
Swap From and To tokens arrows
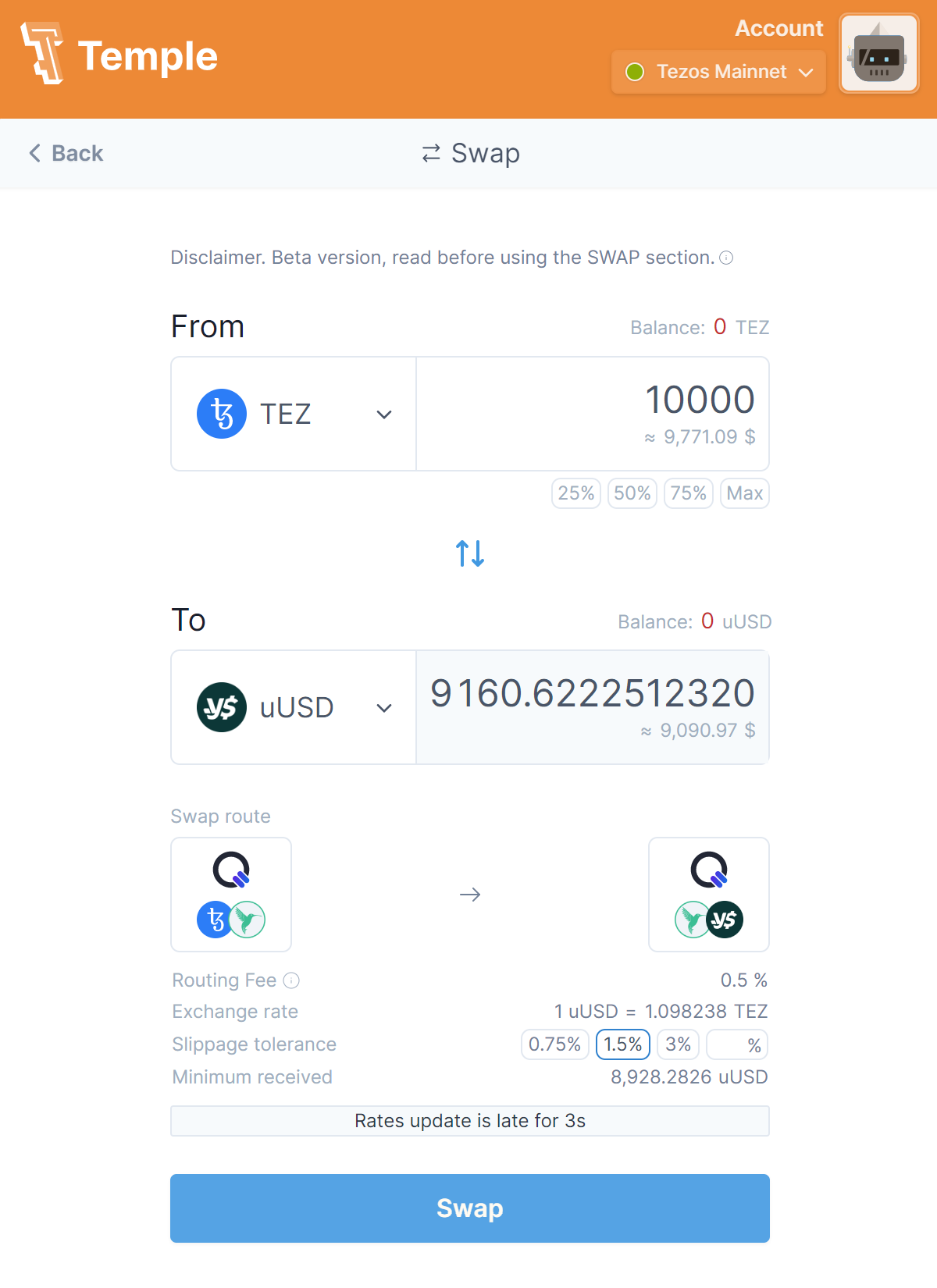pos(470,553)
